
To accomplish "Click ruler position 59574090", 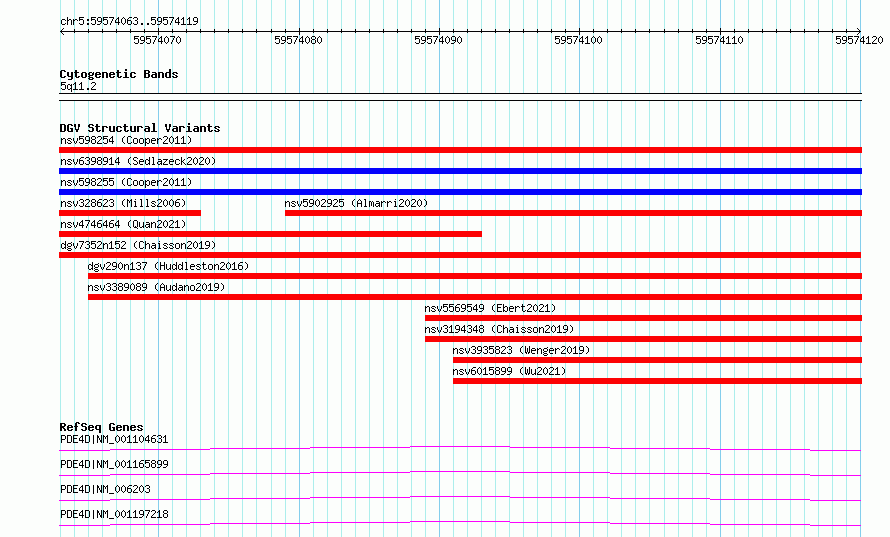I will coord(438,40).
